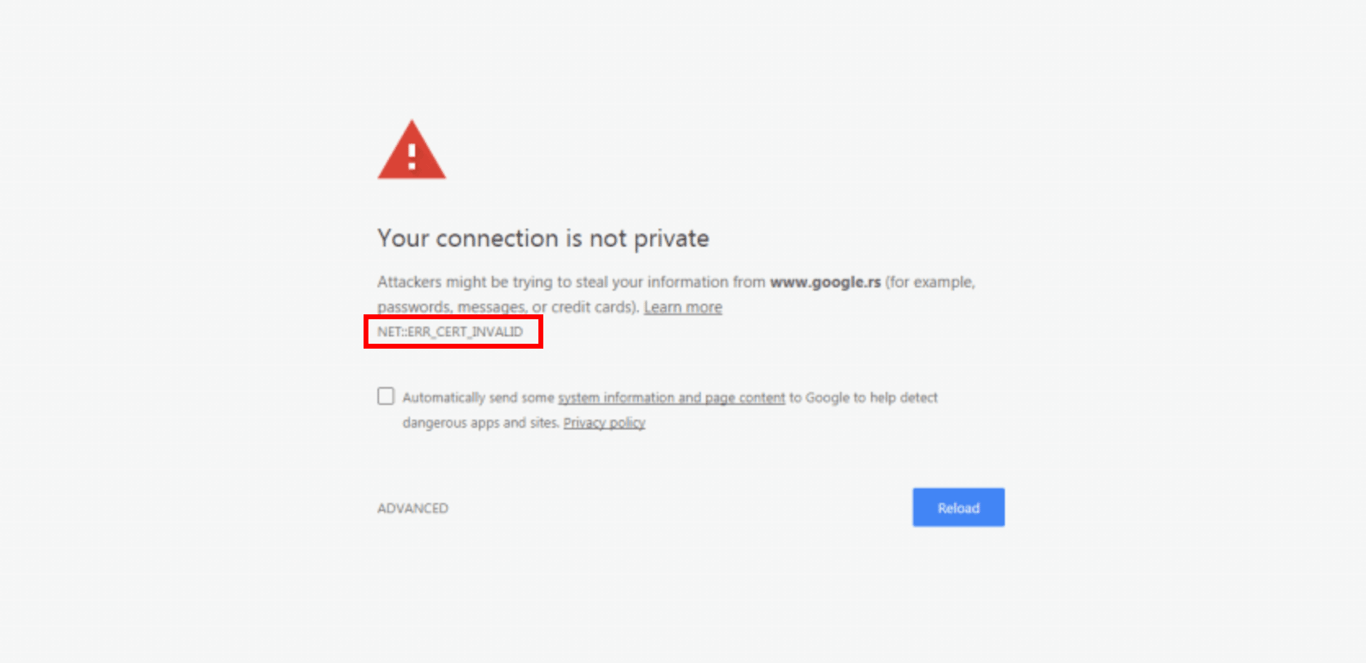Open the 'system information and page content' link

(x=671, y=397)
